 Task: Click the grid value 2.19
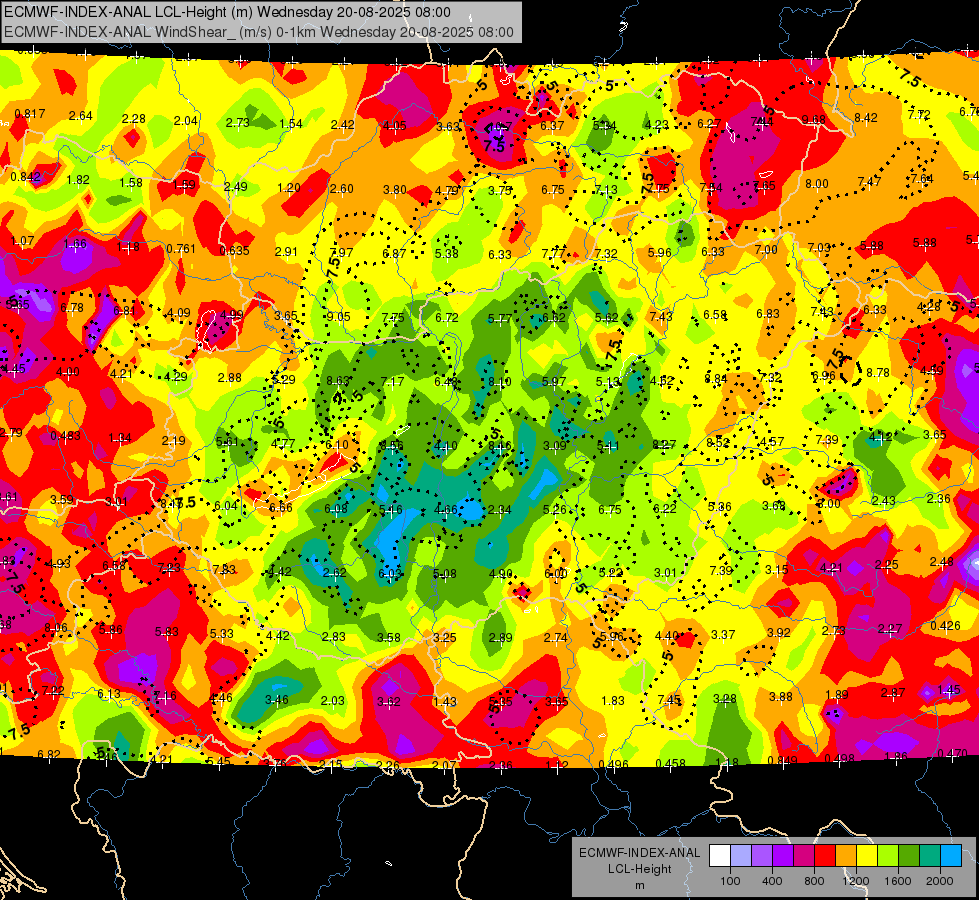tap(174, 440)
